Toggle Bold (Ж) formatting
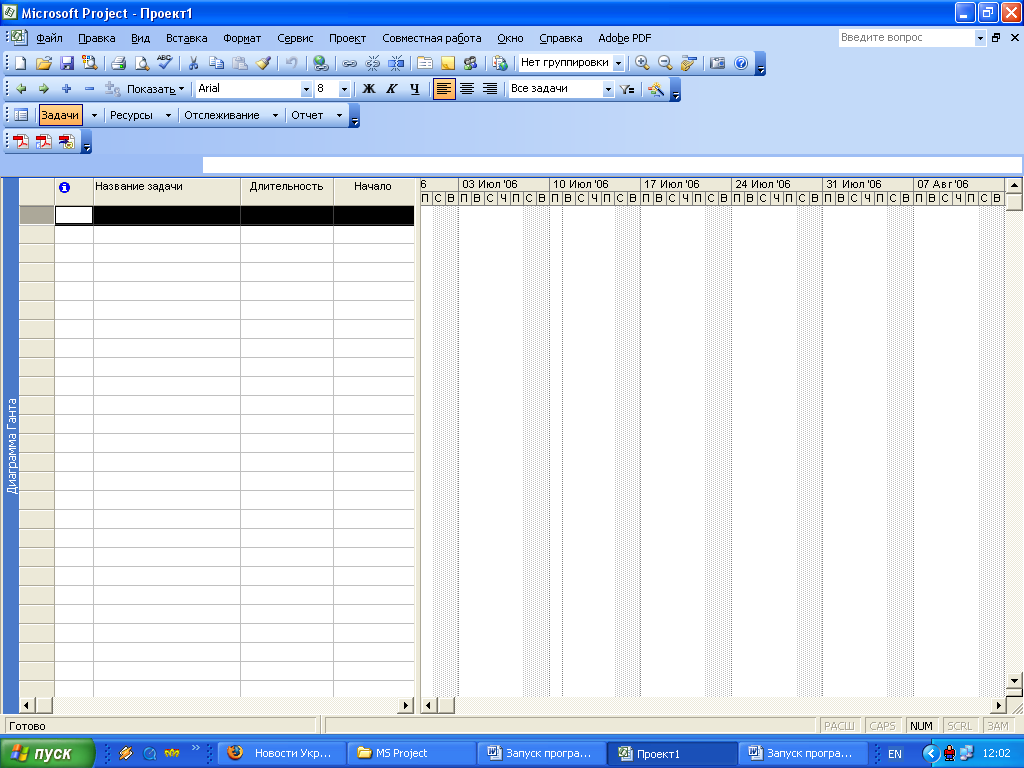The width and height of the screenshot is (1024, 768). pos(369,89)
